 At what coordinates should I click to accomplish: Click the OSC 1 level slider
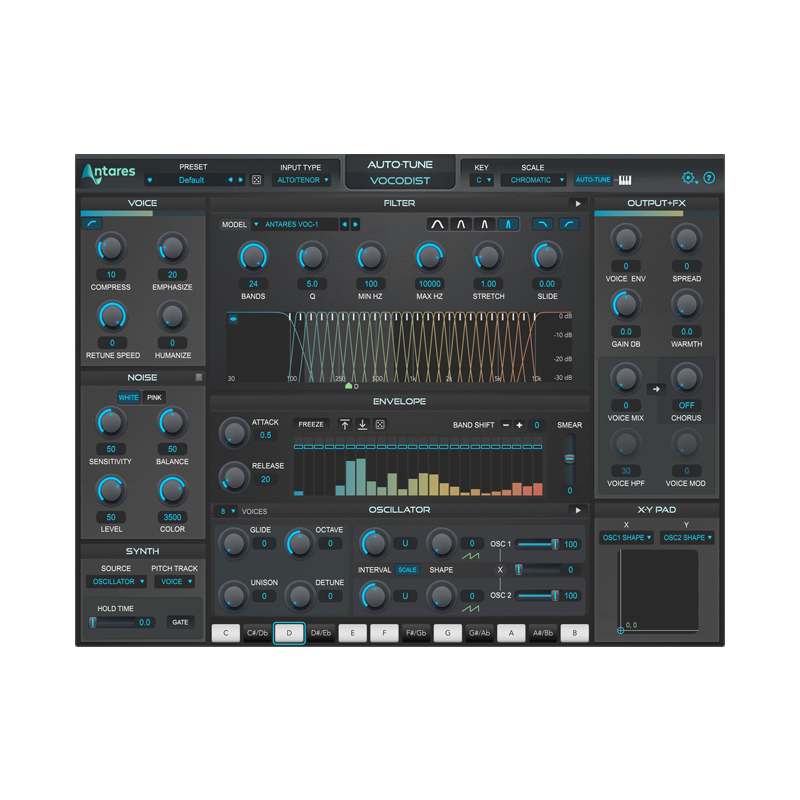pos(538,544)
